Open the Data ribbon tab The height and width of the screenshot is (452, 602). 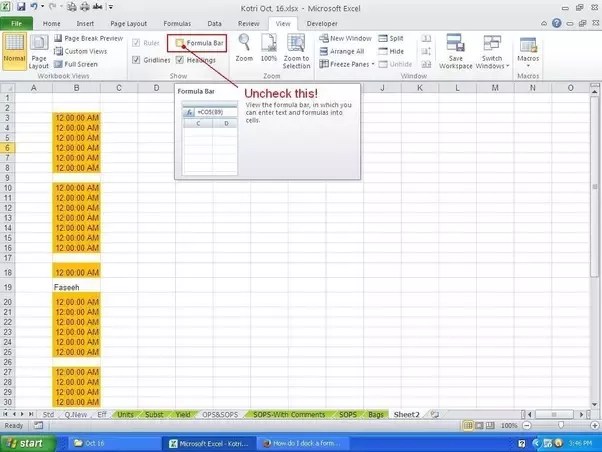[214, 24]
